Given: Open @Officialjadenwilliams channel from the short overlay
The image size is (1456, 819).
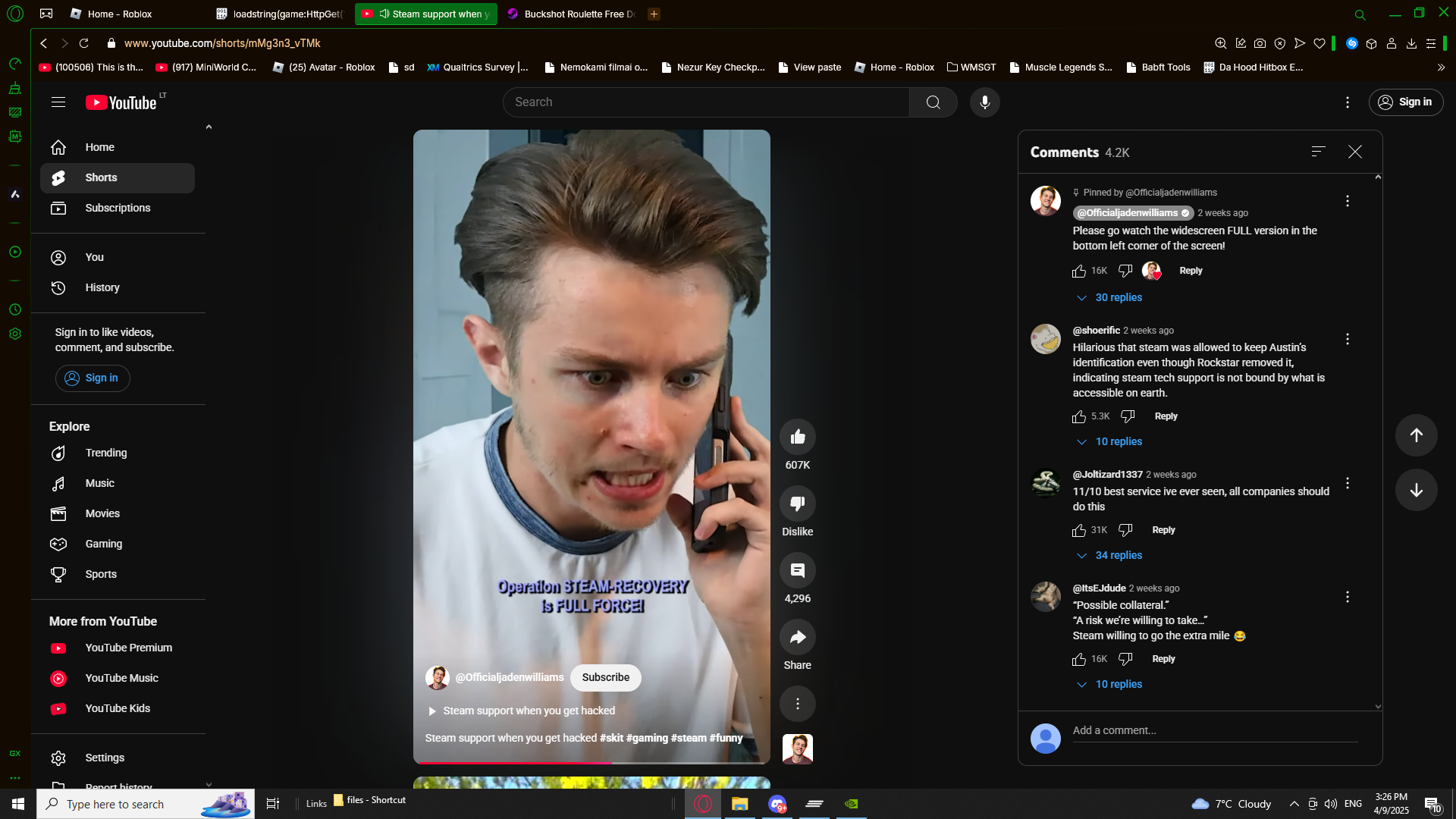Looking at the screenshot, I should (509, 677).
